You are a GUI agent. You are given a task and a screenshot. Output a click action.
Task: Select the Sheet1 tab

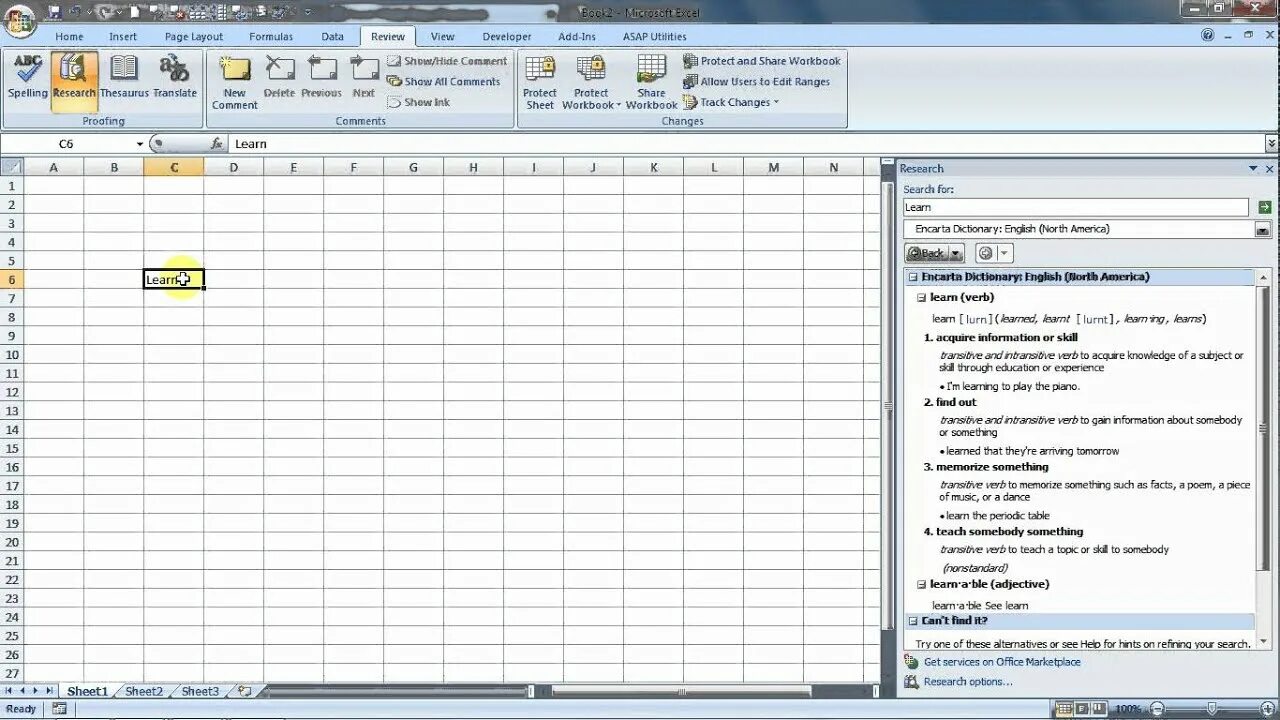point(86,691)
